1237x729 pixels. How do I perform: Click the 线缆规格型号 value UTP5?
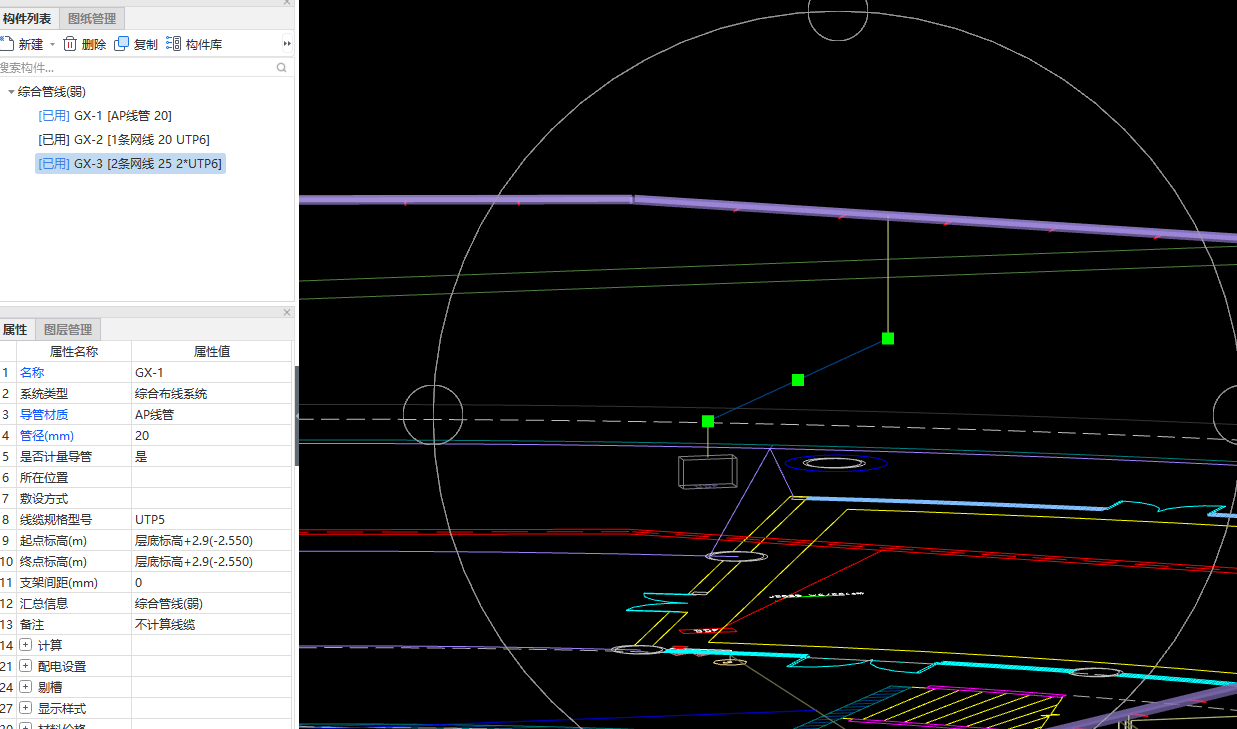pos(211,520)
